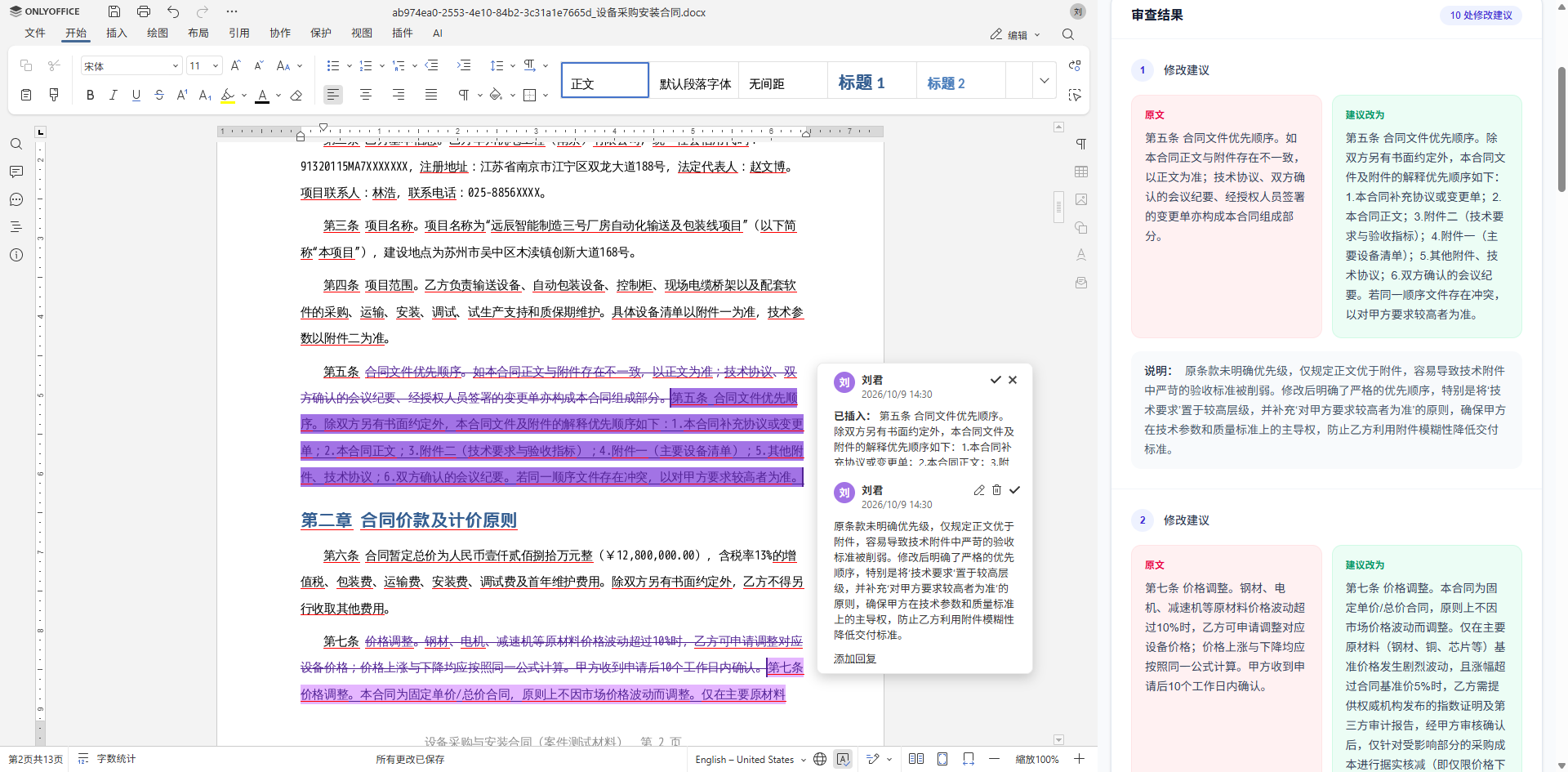Open image settings in right sidebar
Screen dimensions: 1568x772
click(x=1081, y=200)
